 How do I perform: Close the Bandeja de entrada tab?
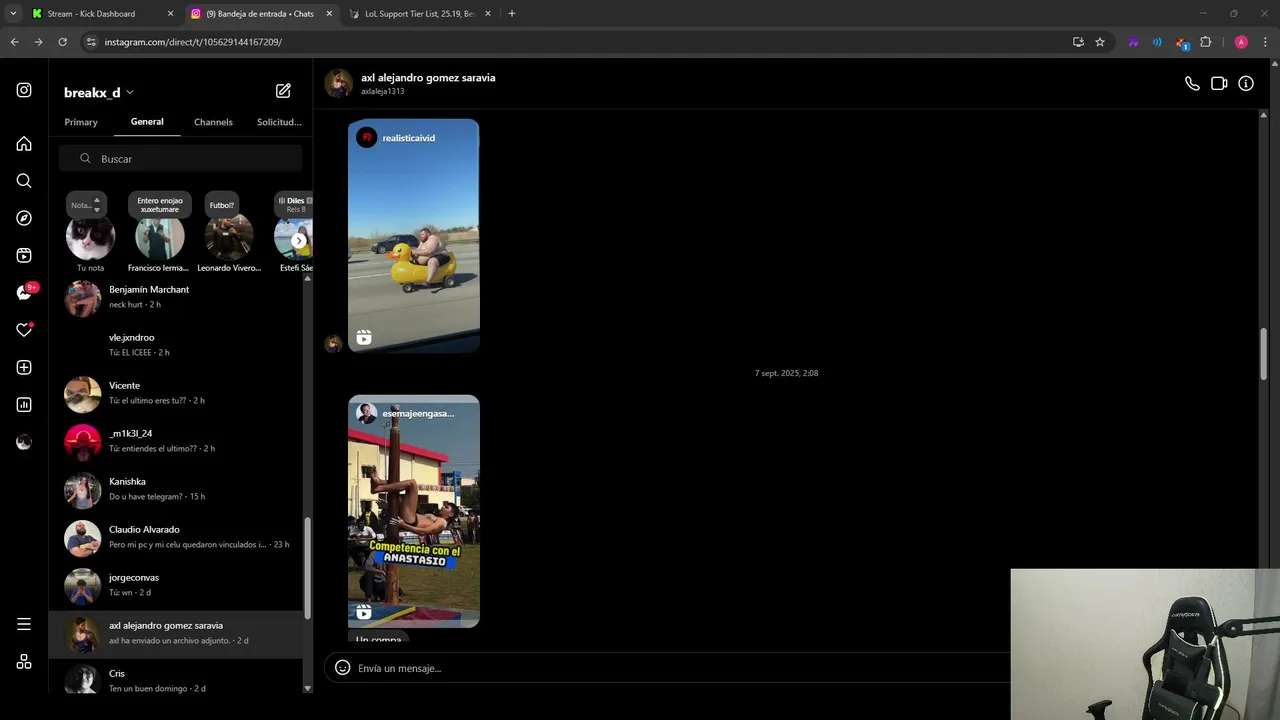[x=329, y=14]
